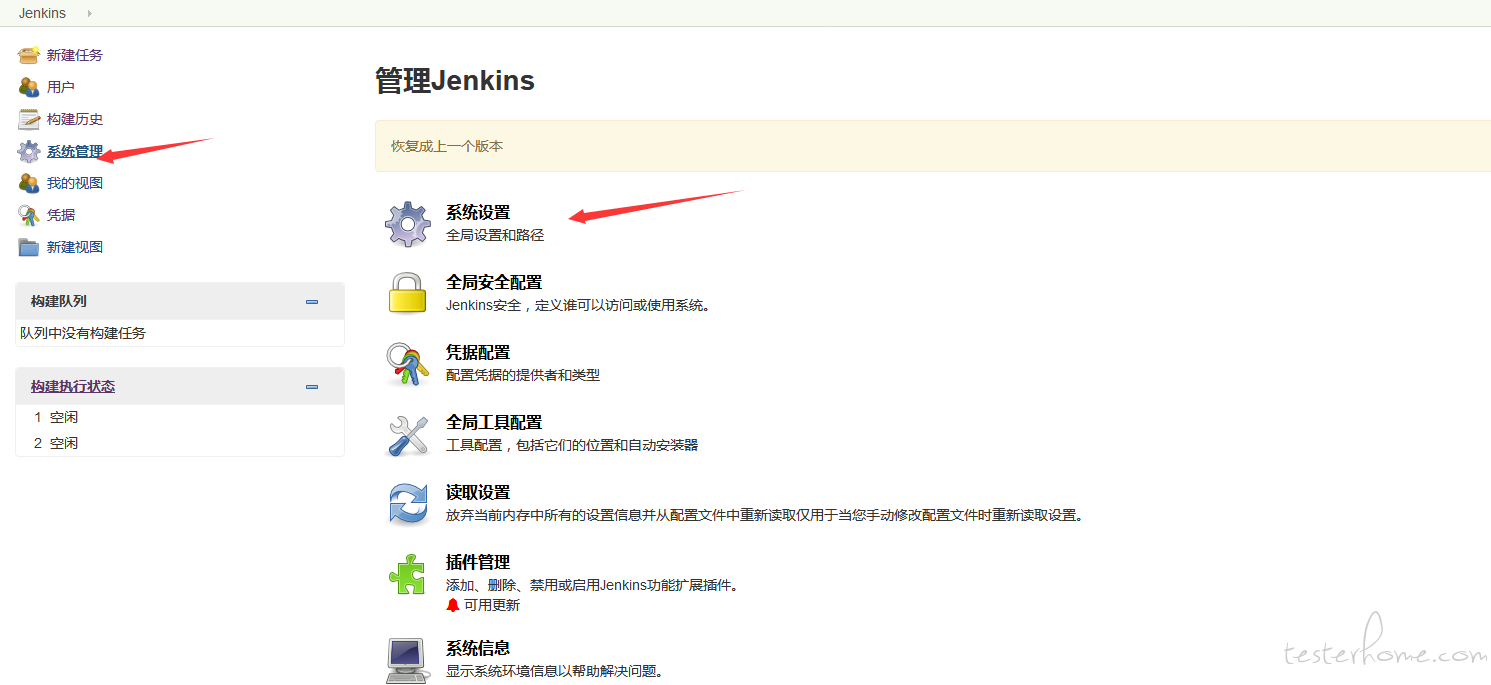Click the computer monitor icon for 系统信息
This screenshot has width=1491, height=685.
point(407,659)
